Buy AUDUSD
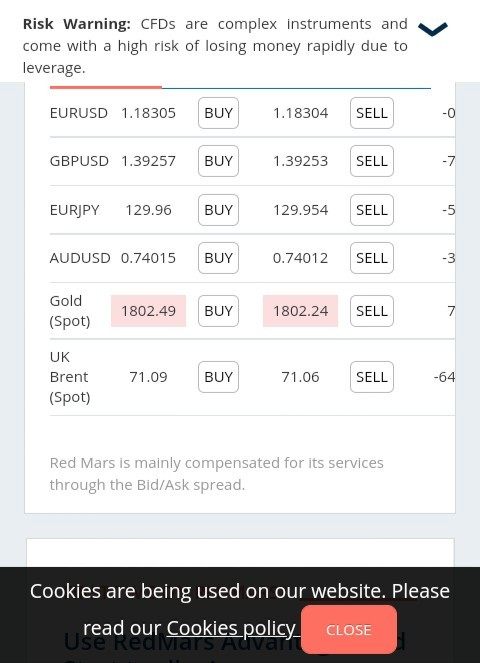 (x=218, y=258)
